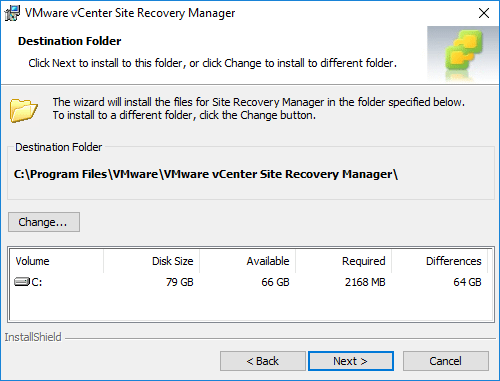
Task: Click the C:\Program Files destination path text
Action: coord(206,174)
